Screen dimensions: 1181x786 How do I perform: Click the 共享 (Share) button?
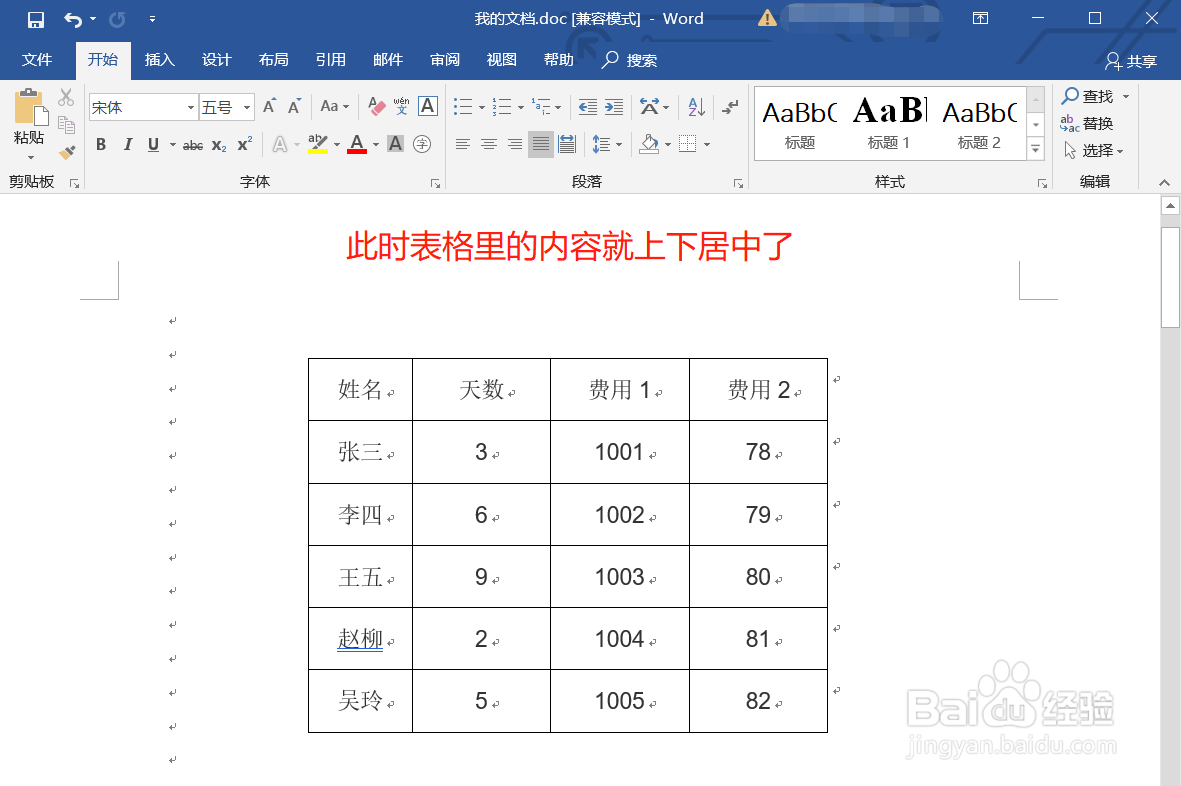(1130, 60)
